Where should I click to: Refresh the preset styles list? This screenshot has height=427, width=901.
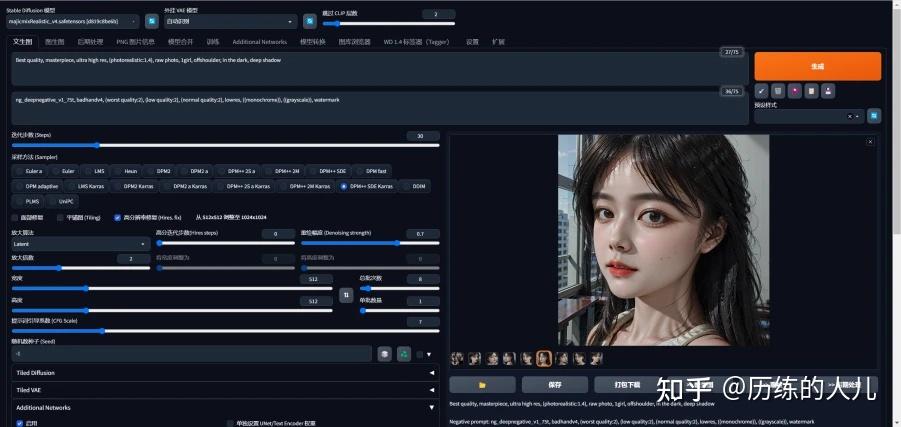pos(874,116)
